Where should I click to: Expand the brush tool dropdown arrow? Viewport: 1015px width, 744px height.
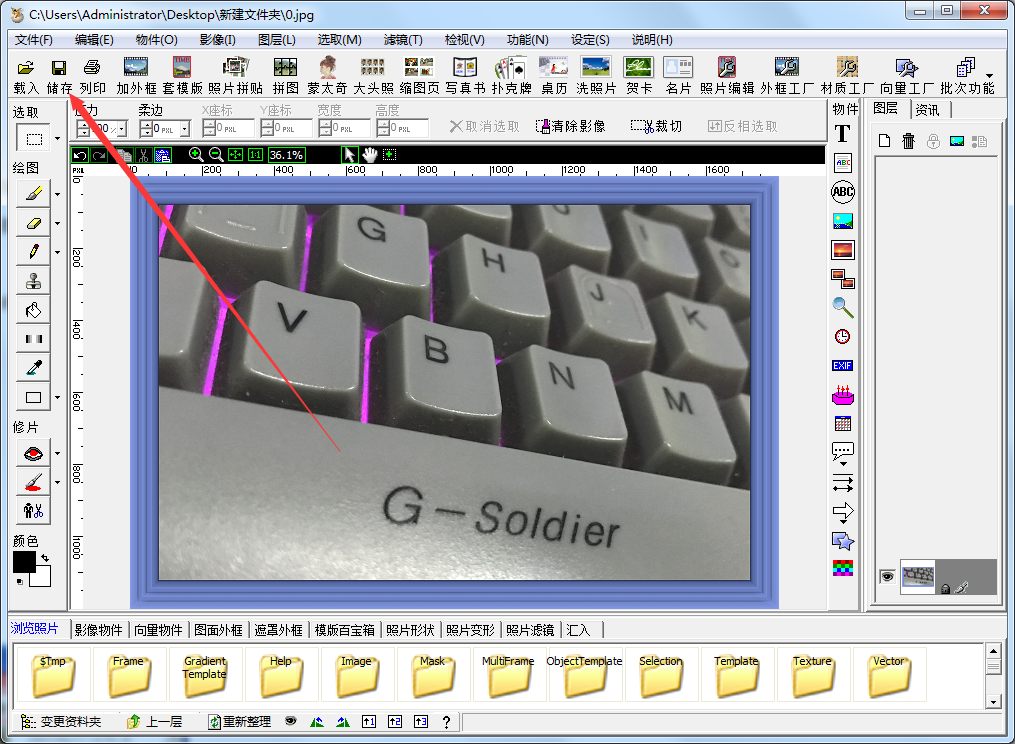(58, 194)
